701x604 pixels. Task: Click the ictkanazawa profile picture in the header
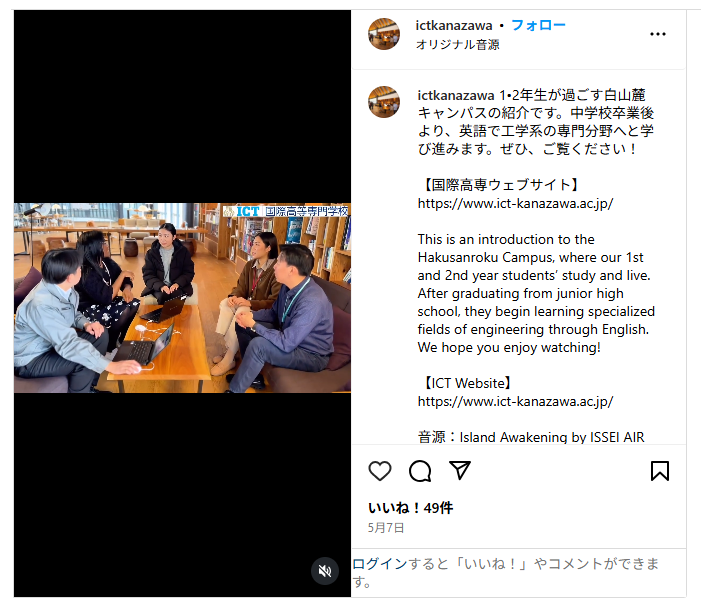(384, 34)
